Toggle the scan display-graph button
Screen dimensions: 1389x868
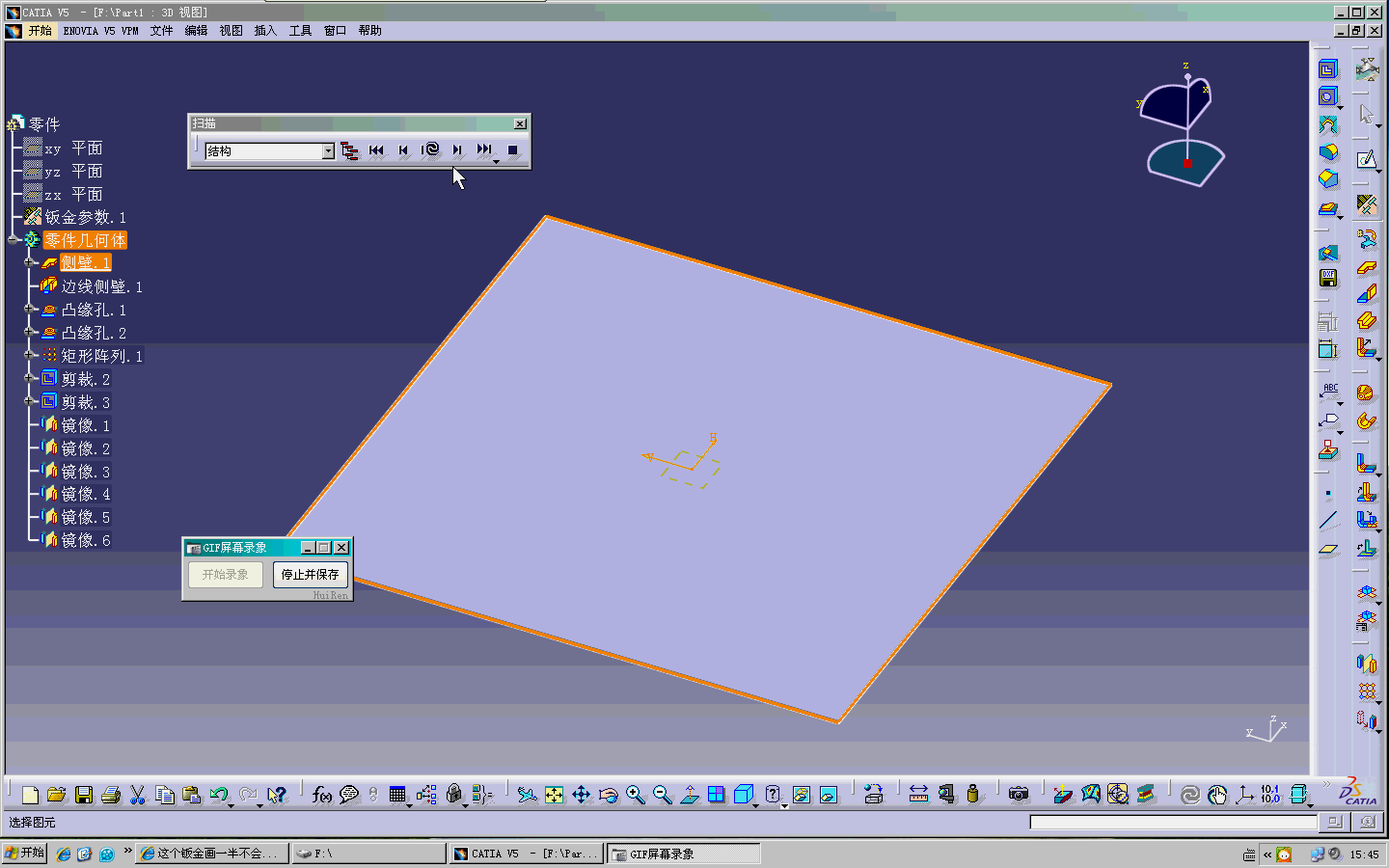(x=349, y=150)
